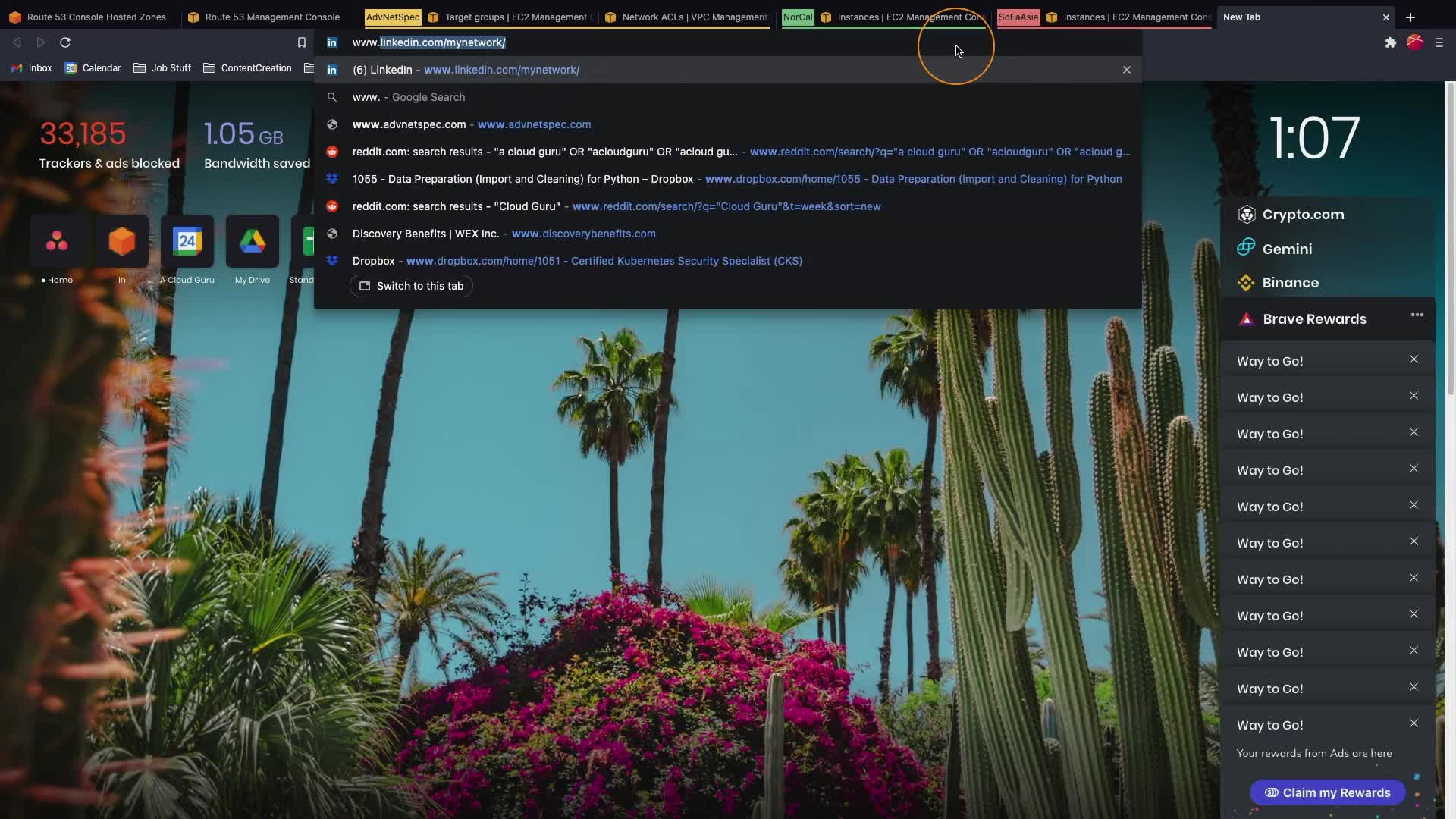
Task: Open the Home Asana shortcut tile
Action: coord(57,242)
